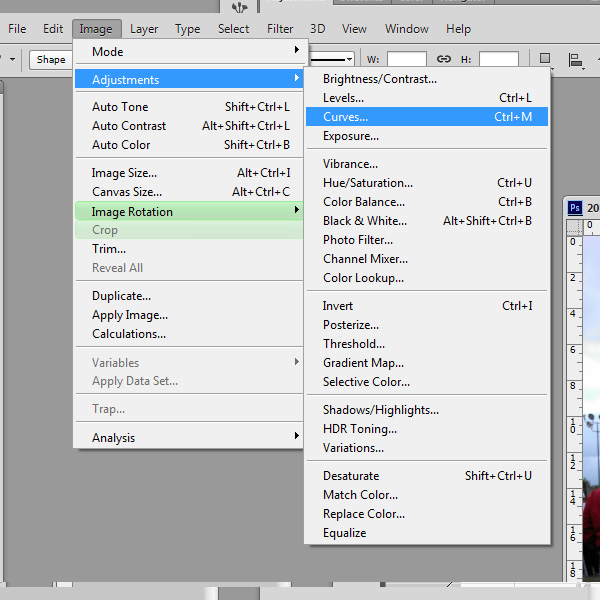Image resolution: width=600 pixels, height=600 pixels.
Task: Open Calculations dialog
Action: [x=189, y=334]
